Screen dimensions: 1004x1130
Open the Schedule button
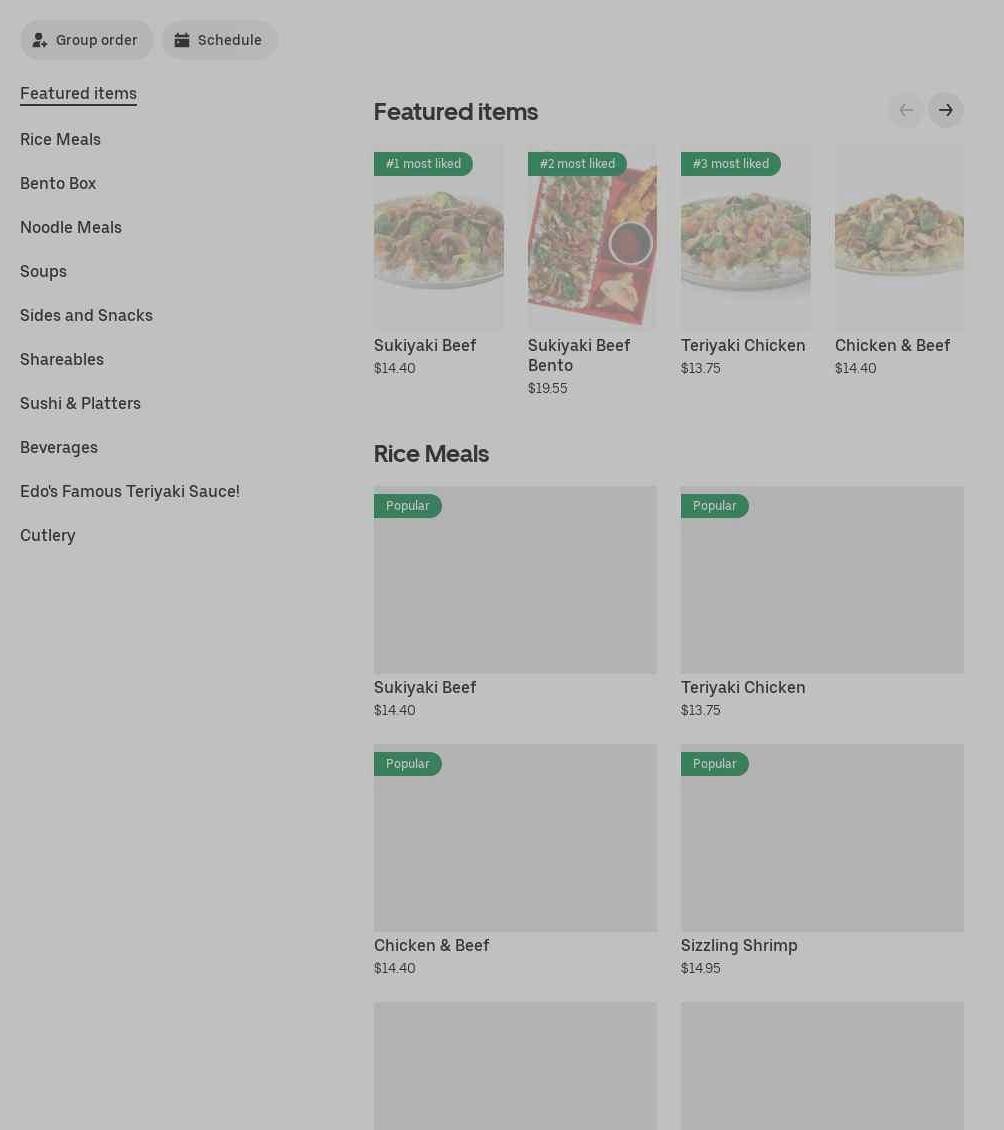coord(219,40)
